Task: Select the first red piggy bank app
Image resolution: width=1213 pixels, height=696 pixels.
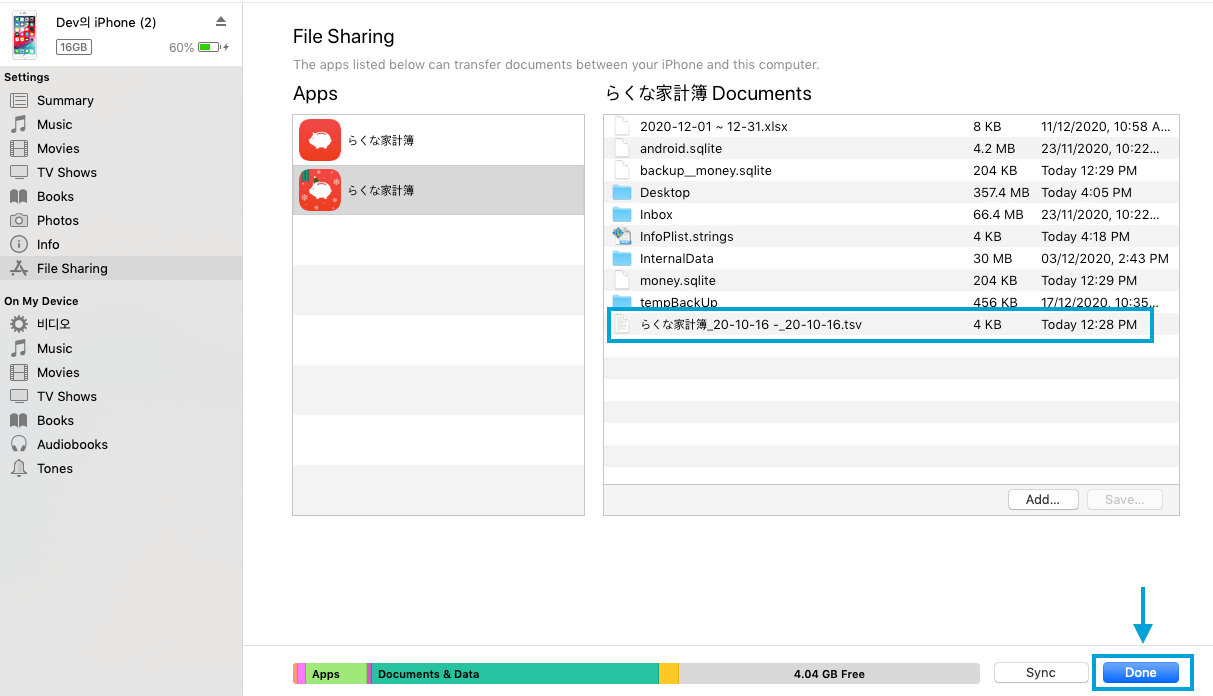Action: pos(320,140)
